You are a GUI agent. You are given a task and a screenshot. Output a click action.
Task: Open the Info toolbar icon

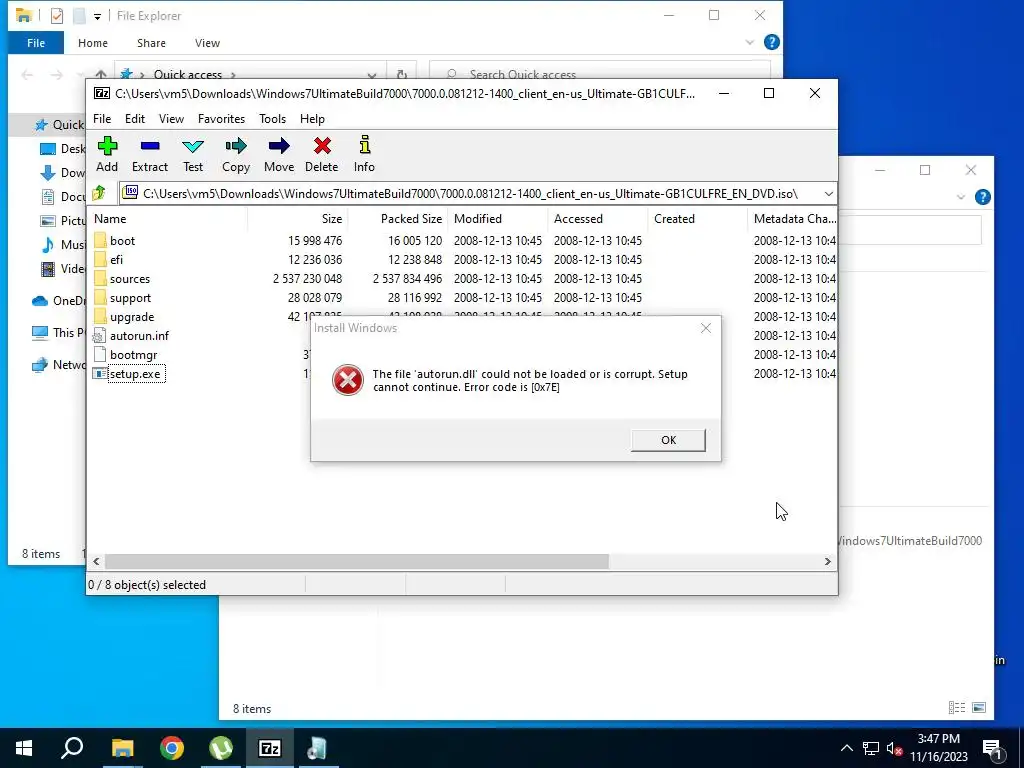click(364, 146)
